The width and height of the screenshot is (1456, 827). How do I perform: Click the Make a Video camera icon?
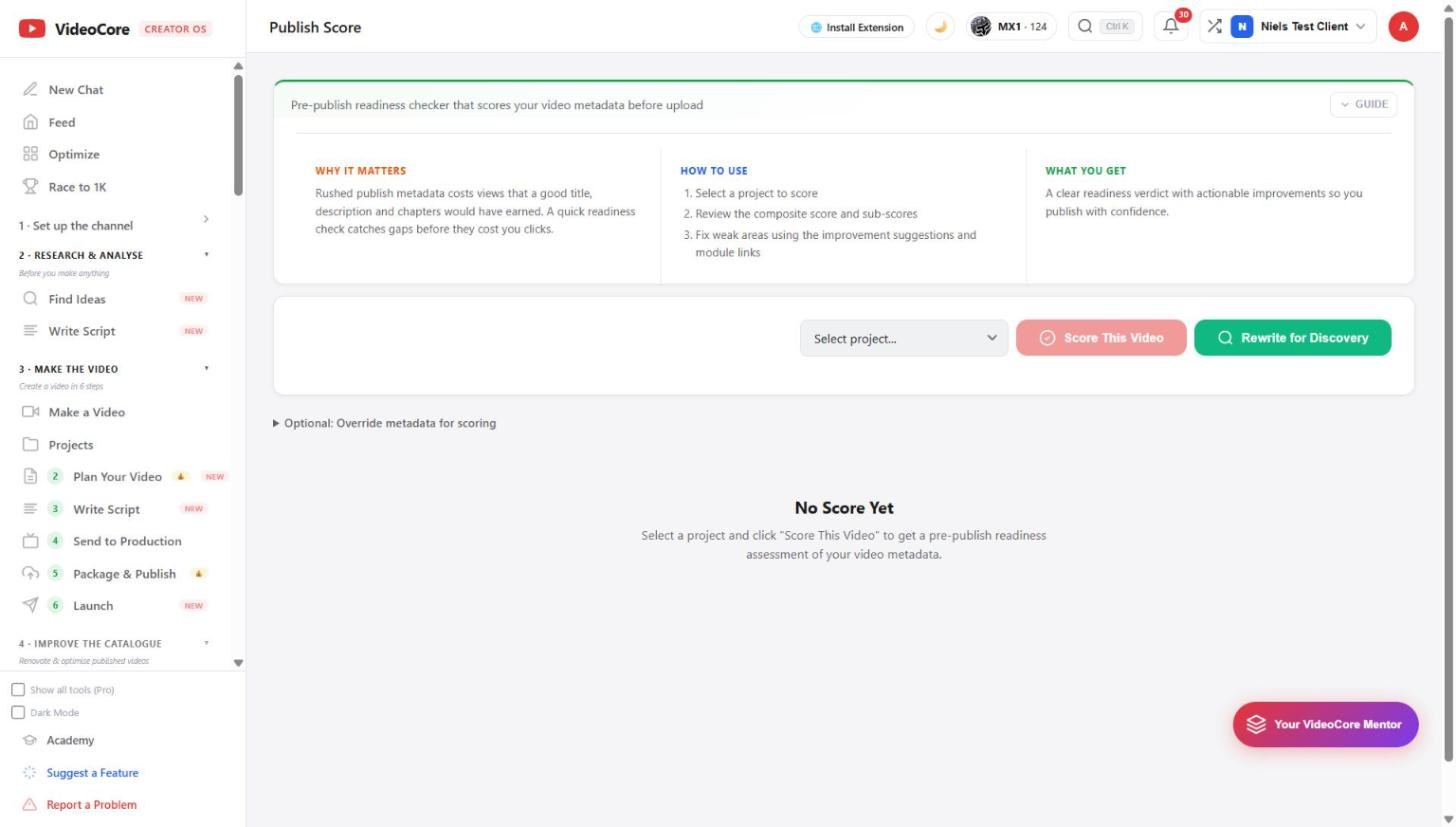(30, 412)
